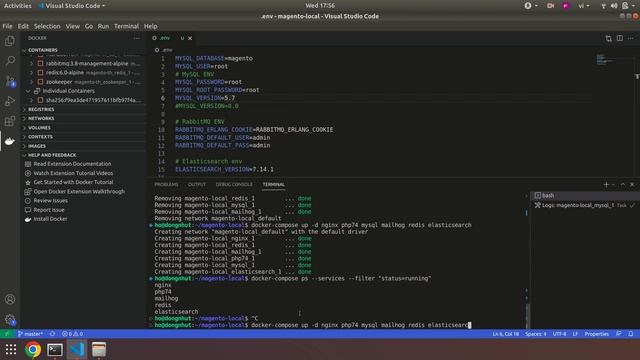Image resolution: width=640 pixels, height=360 pixels.
Task: Select the Docker view icon
Action: click(x=10, y=141)
